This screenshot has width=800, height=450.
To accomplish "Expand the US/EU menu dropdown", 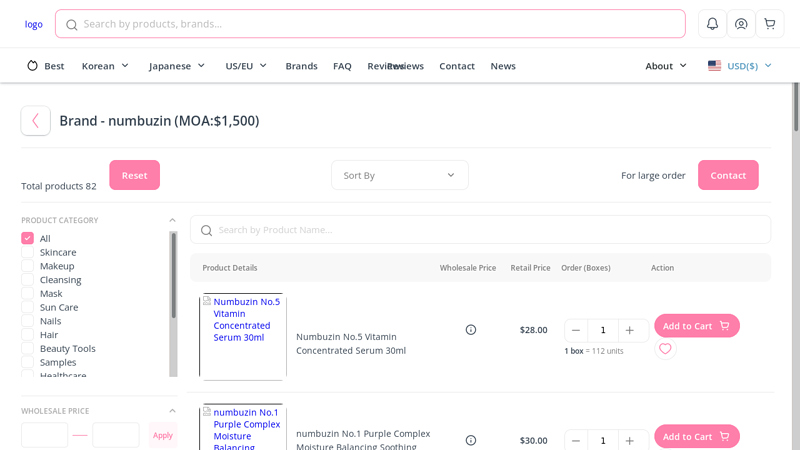I will pos(246,66).
